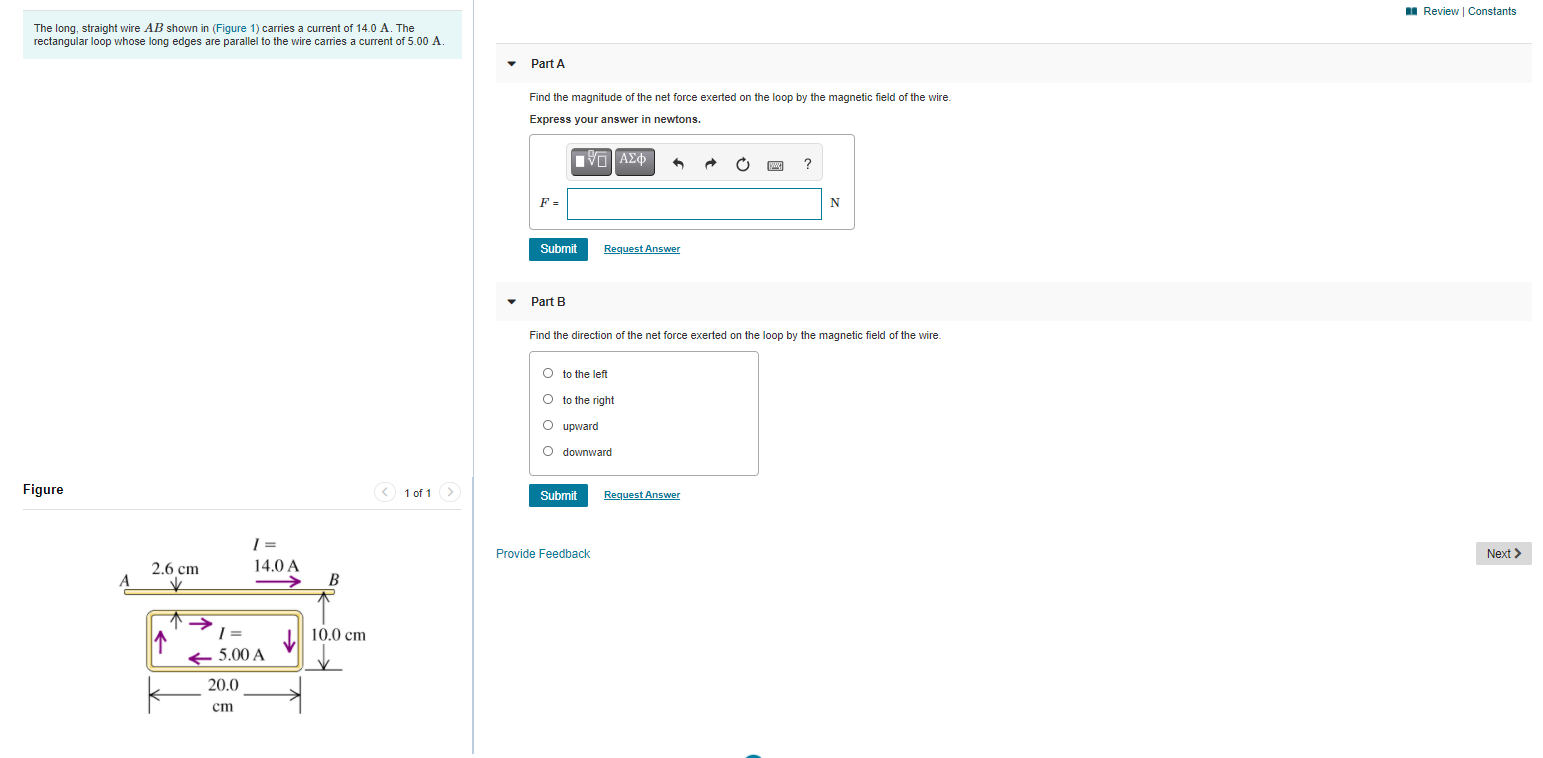Click the help question mark icon

807,164
